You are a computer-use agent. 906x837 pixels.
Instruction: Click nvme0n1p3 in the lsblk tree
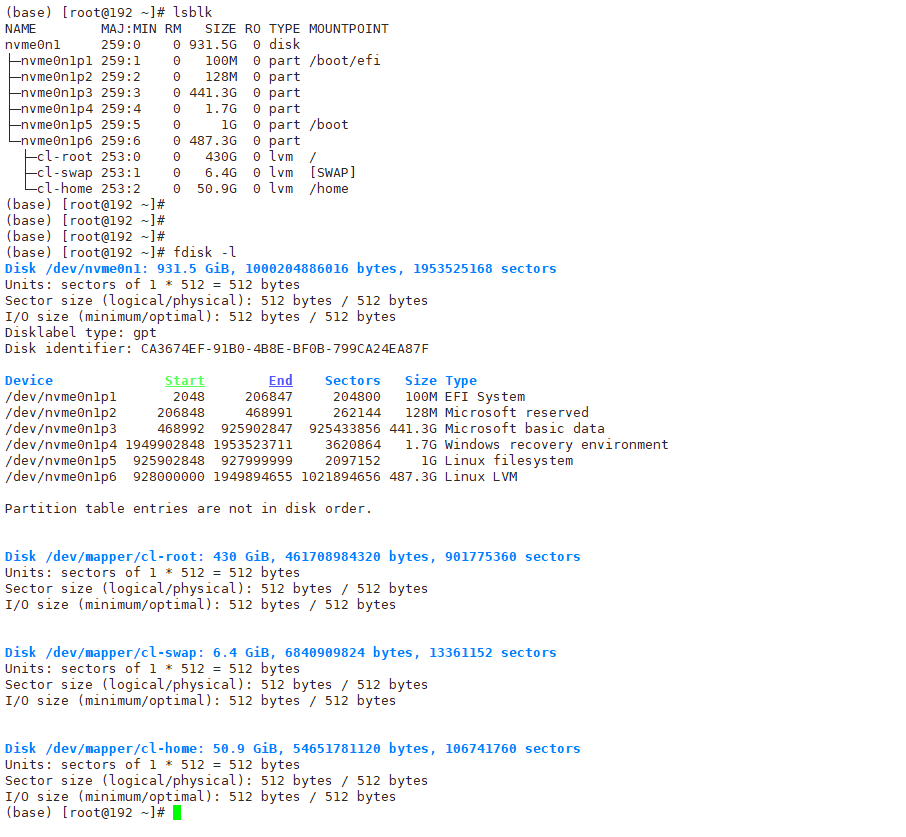[56, 93]
